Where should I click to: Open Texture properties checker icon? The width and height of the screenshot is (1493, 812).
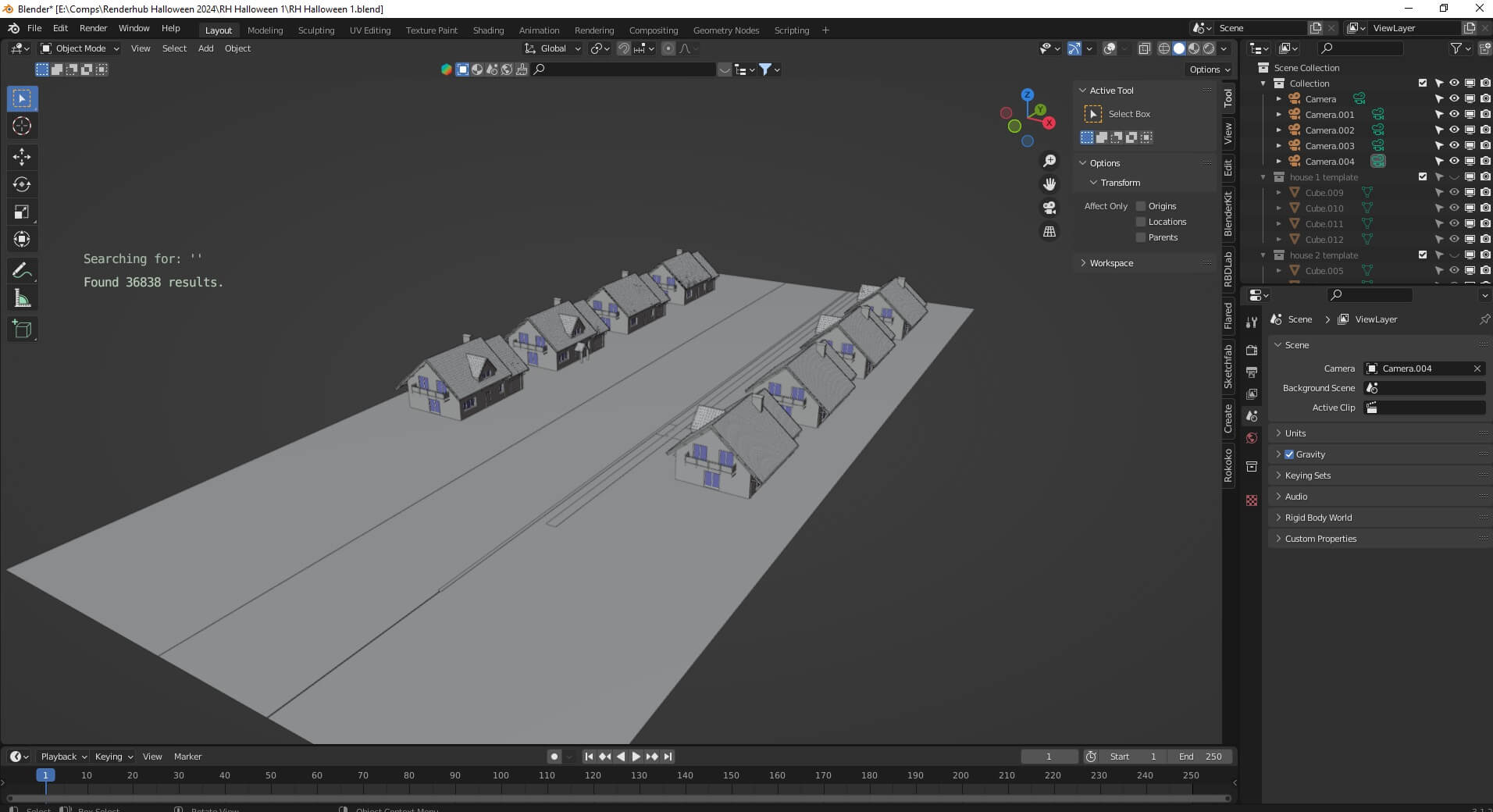1252,500
